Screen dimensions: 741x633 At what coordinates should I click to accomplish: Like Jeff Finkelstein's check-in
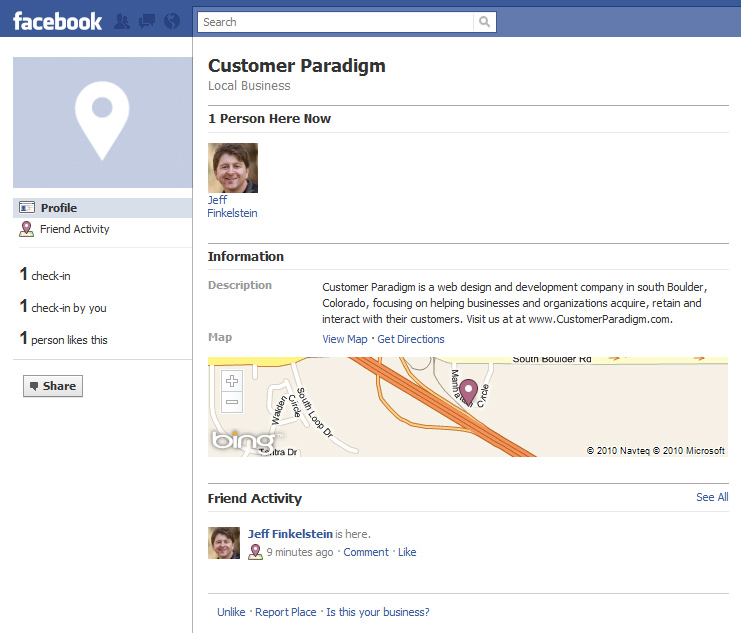pos(407,552)
